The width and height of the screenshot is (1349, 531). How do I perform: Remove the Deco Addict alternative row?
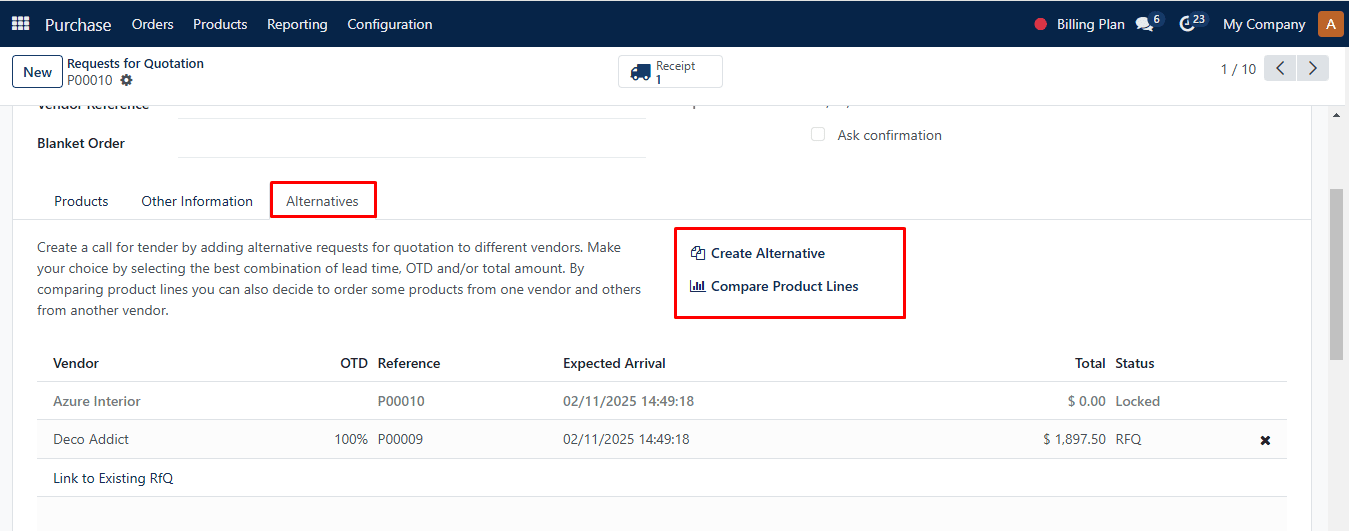[x=1265, y=440]
